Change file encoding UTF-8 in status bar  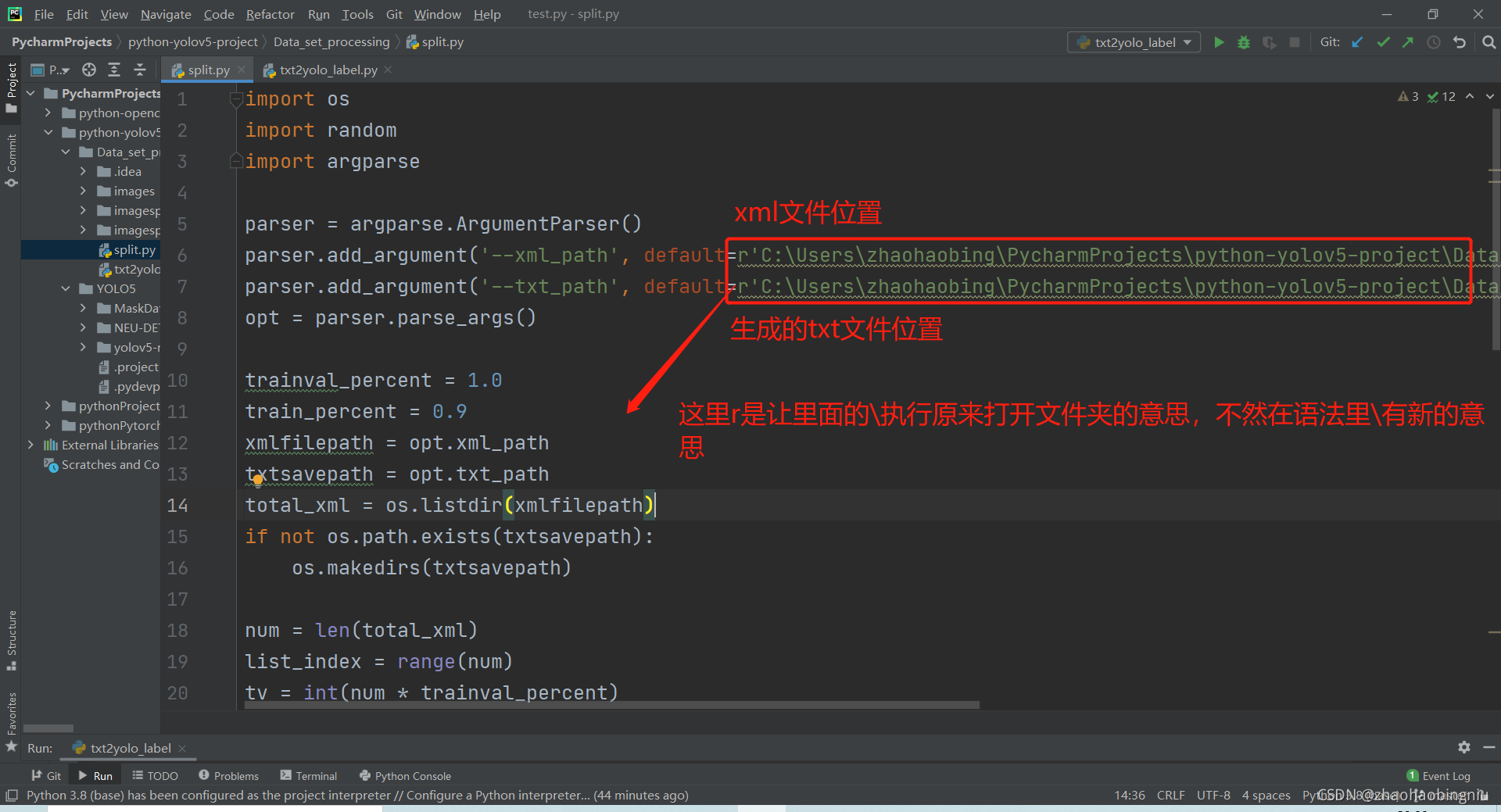1213,796
